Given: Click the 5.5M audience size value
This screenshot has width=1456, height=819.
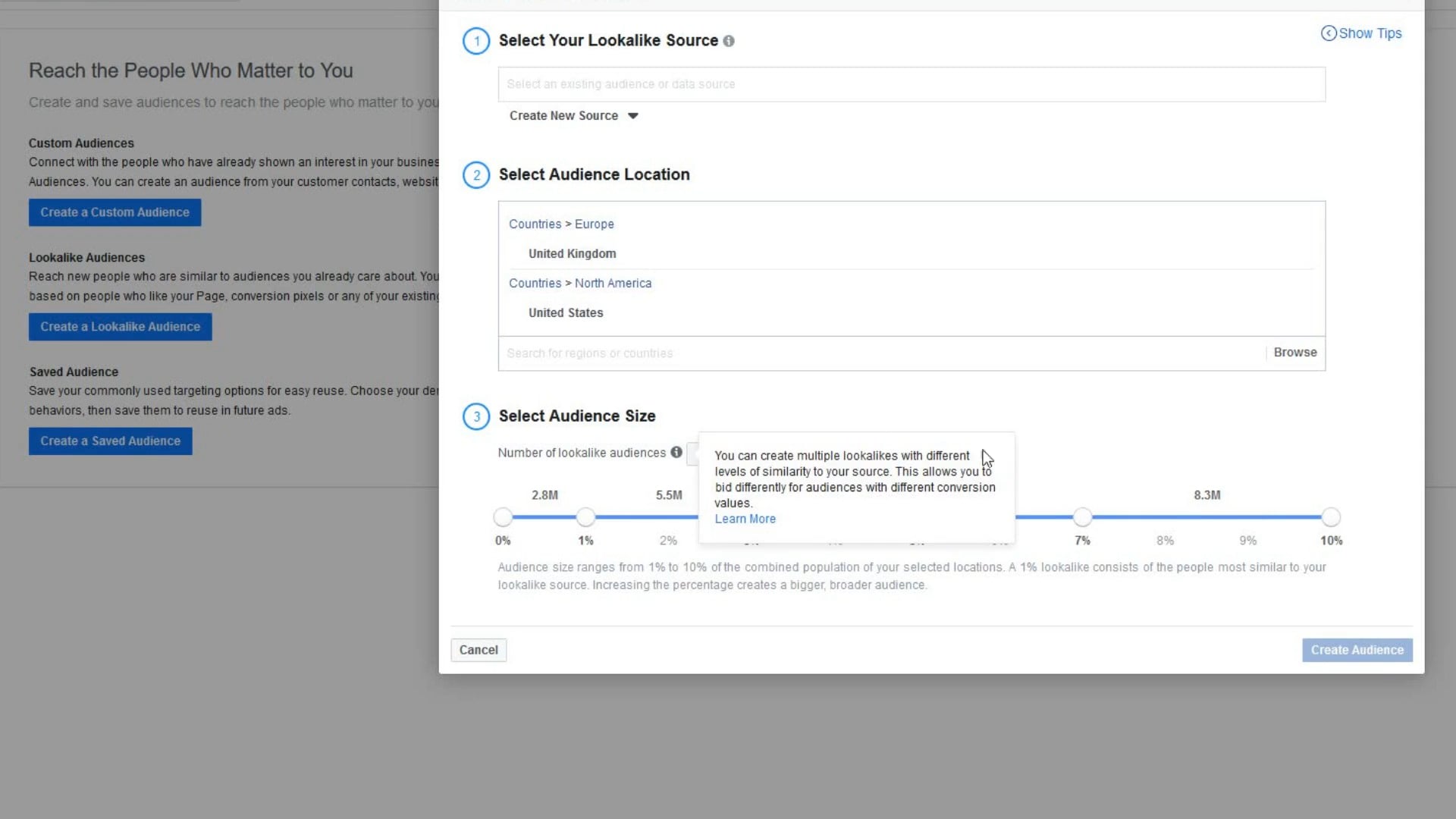Looking at the screenshot, I should coord(669,495).
